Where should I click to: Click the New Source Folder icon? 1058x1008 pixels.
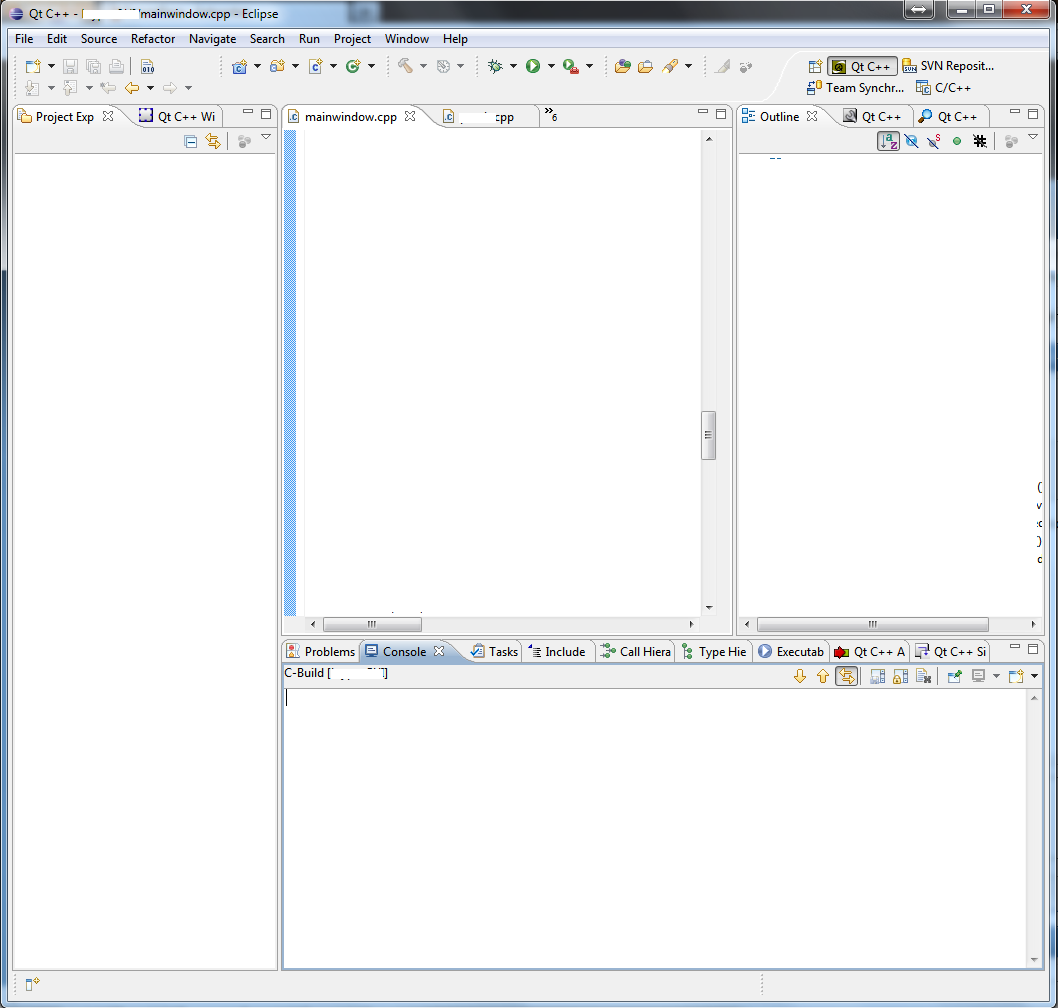(277, 66)
